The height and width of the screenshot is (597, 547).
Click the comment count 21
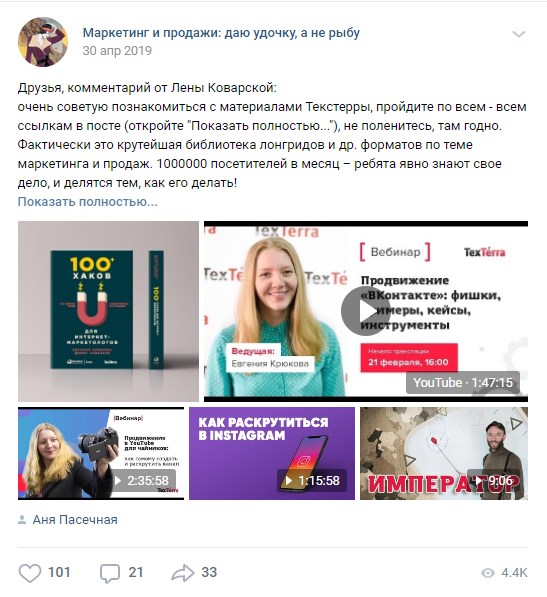pos(136,572)
